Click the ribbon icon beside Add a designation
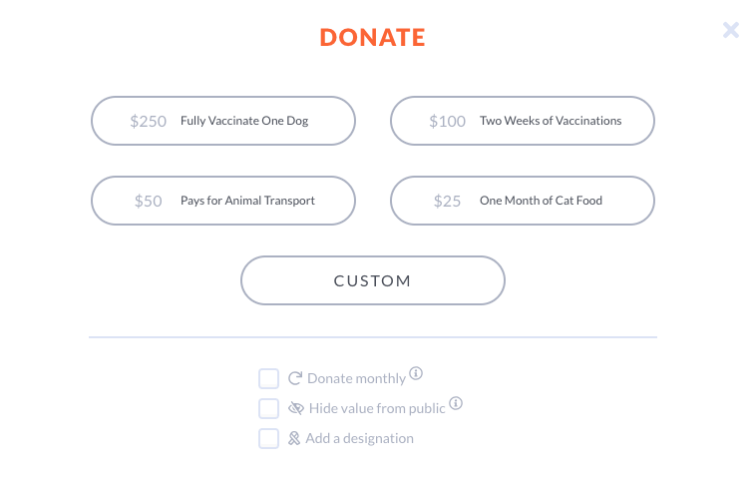 [294, 438]
